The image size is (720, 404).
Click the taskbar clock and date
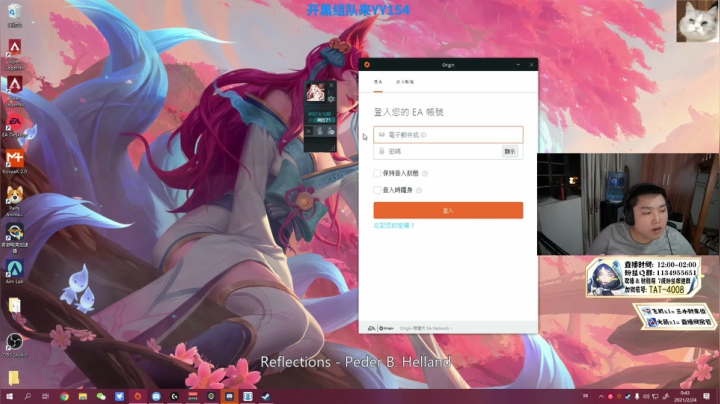click(685, 396)
